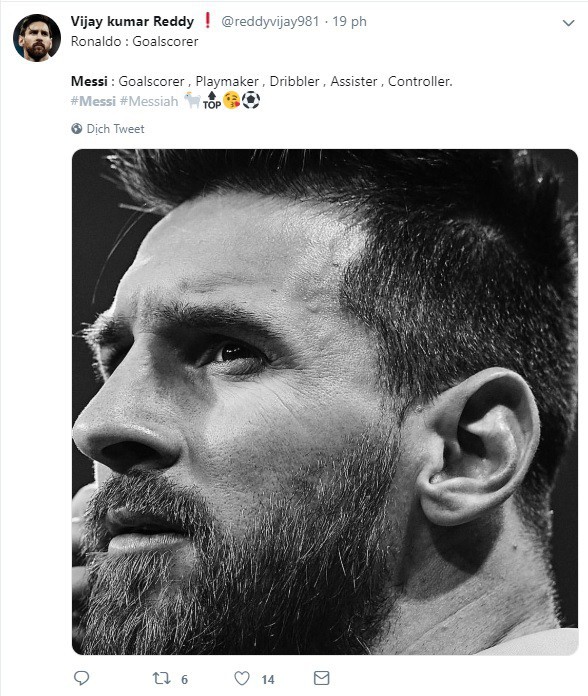
Task: Click the red exclamation mark emoji
Action: pos(207,20)
